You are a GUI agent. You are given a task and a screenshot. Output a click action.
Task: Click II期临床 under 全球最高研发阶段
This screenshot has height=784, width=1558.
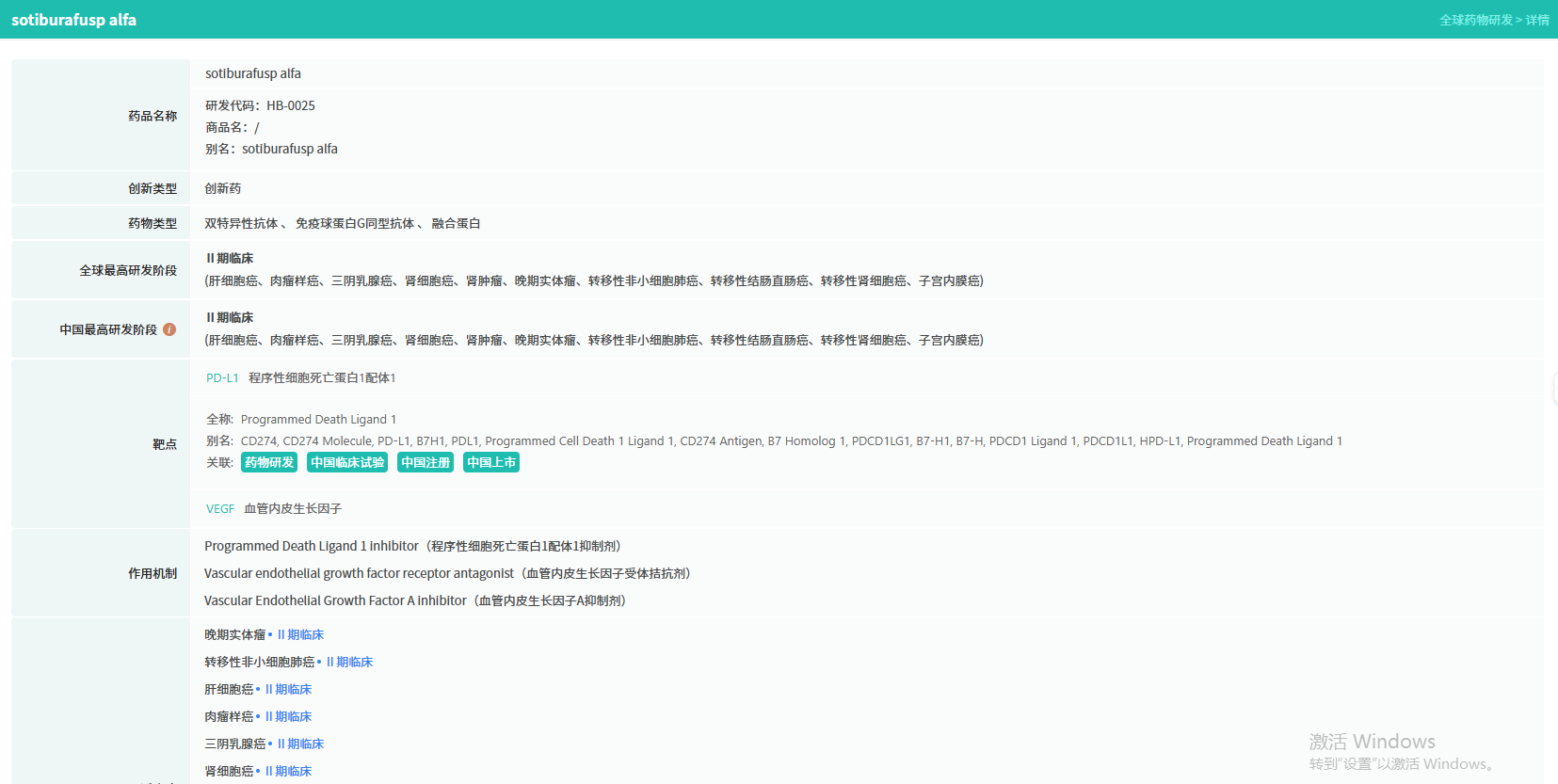point(230,259)
